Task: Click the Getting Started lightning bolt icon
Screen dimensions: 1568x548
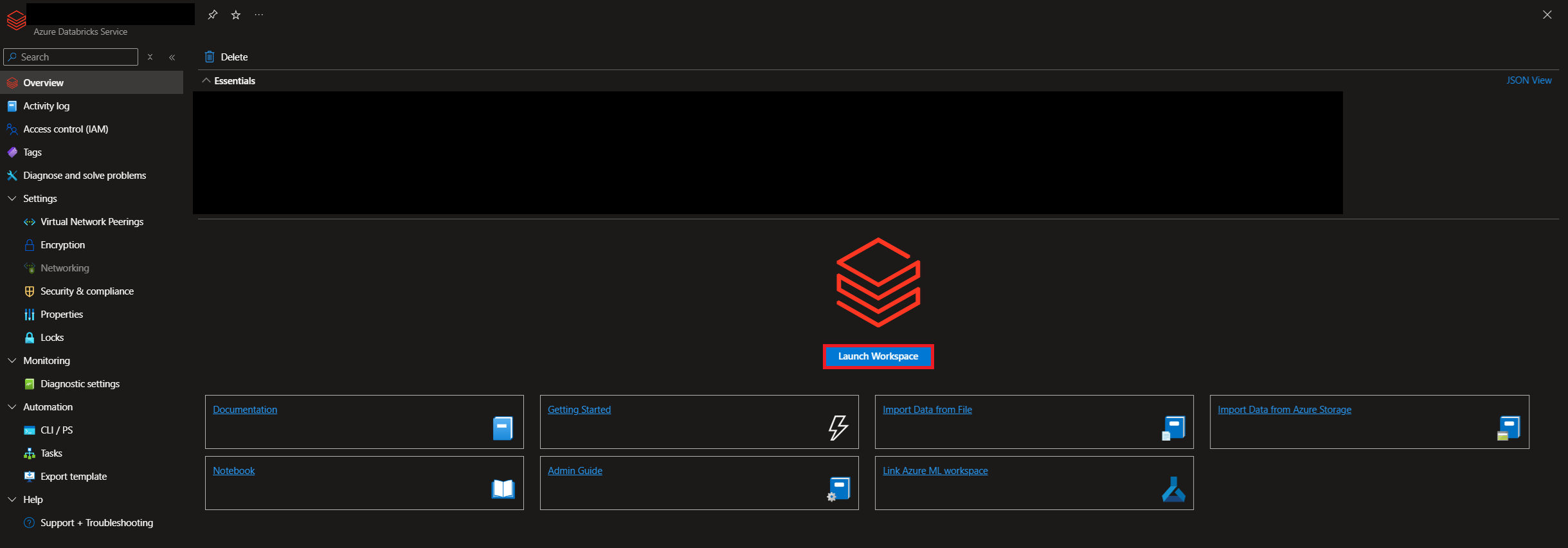Action: tap(838, 427)
